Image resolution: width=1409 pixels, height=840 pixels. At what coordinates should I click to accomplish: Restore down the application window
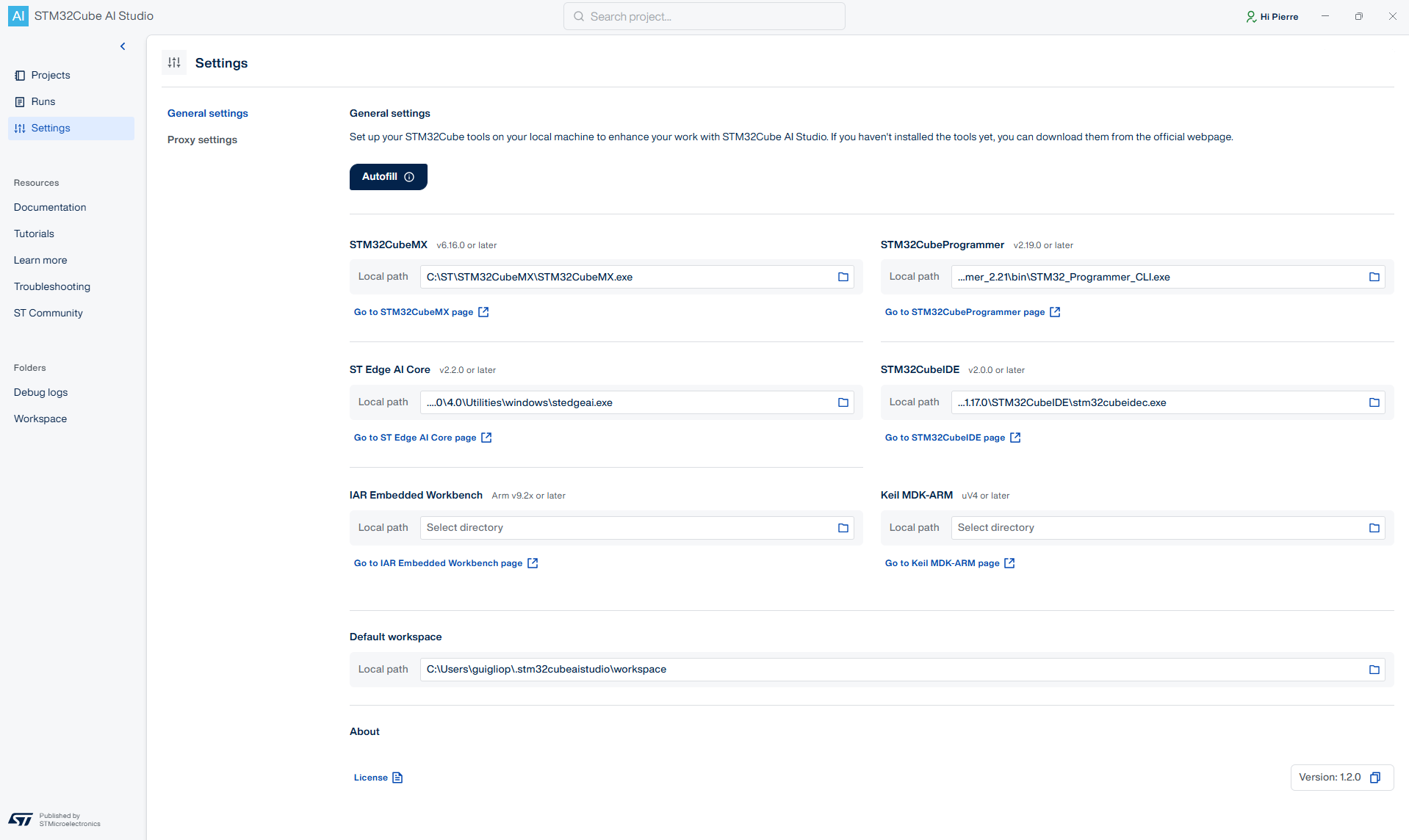pyautogui.click(x=1359, y=16)
